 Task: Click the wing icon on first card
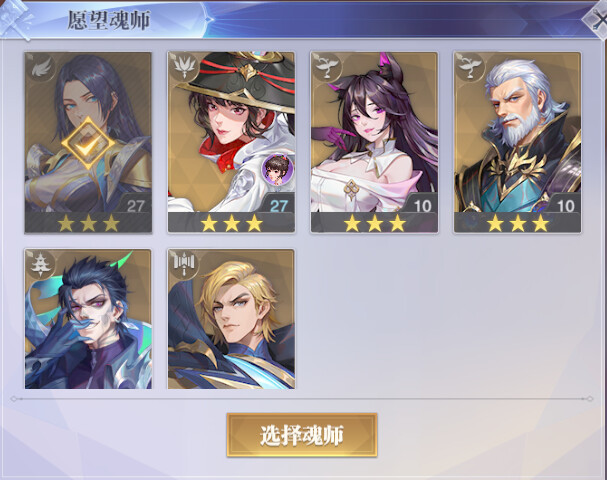(41, 69)
